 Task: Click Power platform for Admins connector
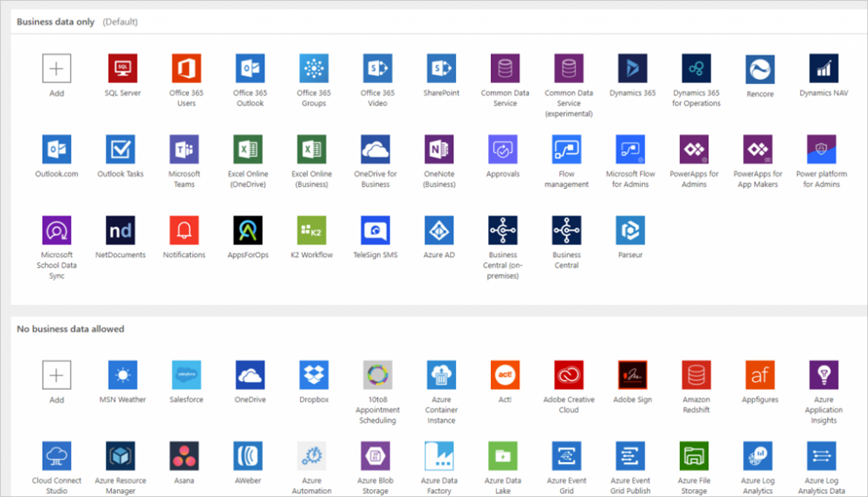click(822, 149)
